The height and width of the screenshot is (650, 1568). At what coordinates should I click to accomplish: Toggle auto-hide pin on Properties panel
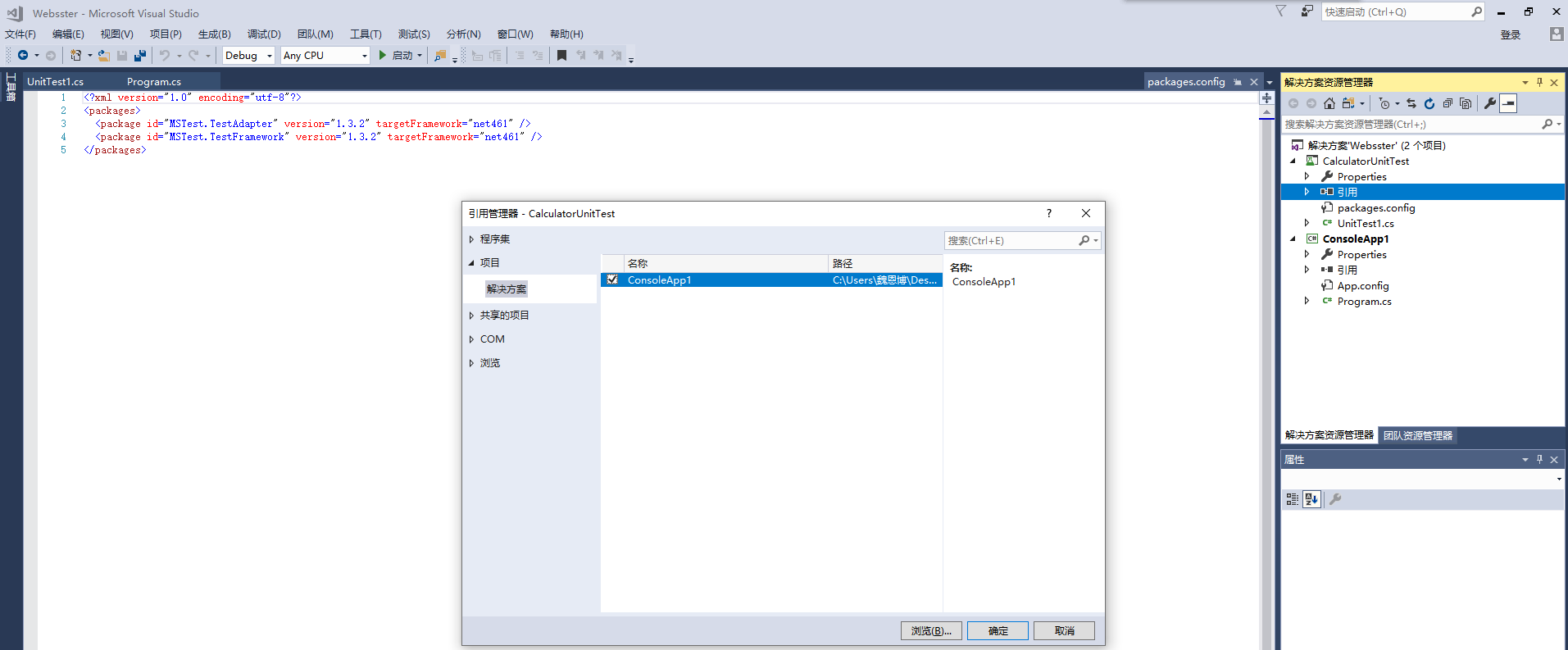click(x=1539, y=459)
